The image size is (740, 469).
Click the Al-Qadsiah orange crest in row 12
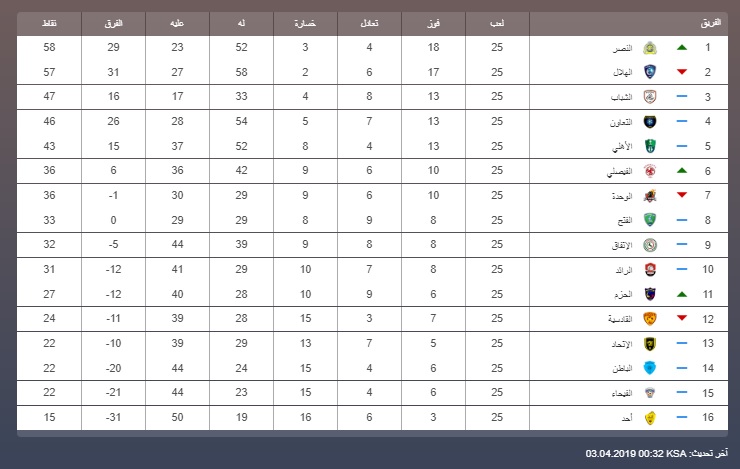(x=650, y=318)
